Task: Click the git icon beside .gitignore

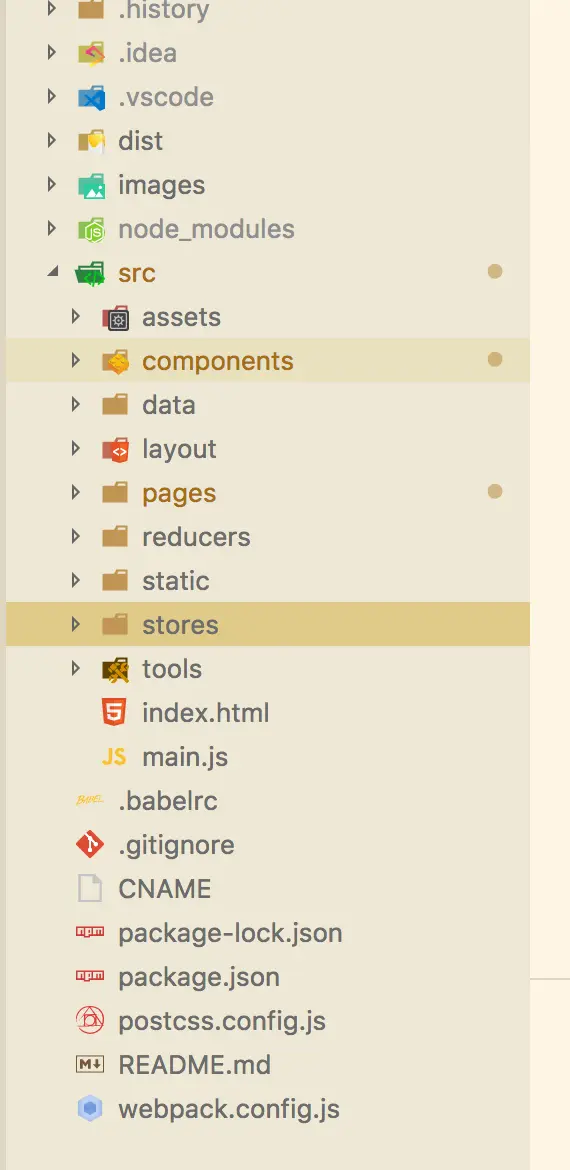Action: point(90,845)
